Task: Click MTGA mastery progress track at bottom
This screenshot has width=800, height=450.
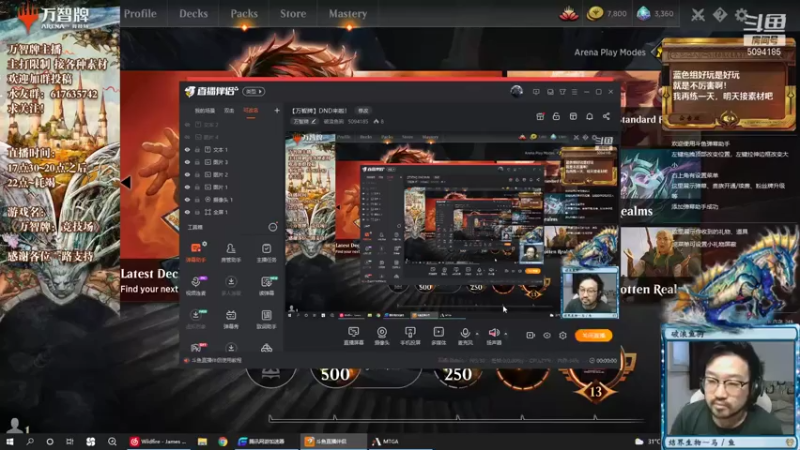Action: click(457, 418)
